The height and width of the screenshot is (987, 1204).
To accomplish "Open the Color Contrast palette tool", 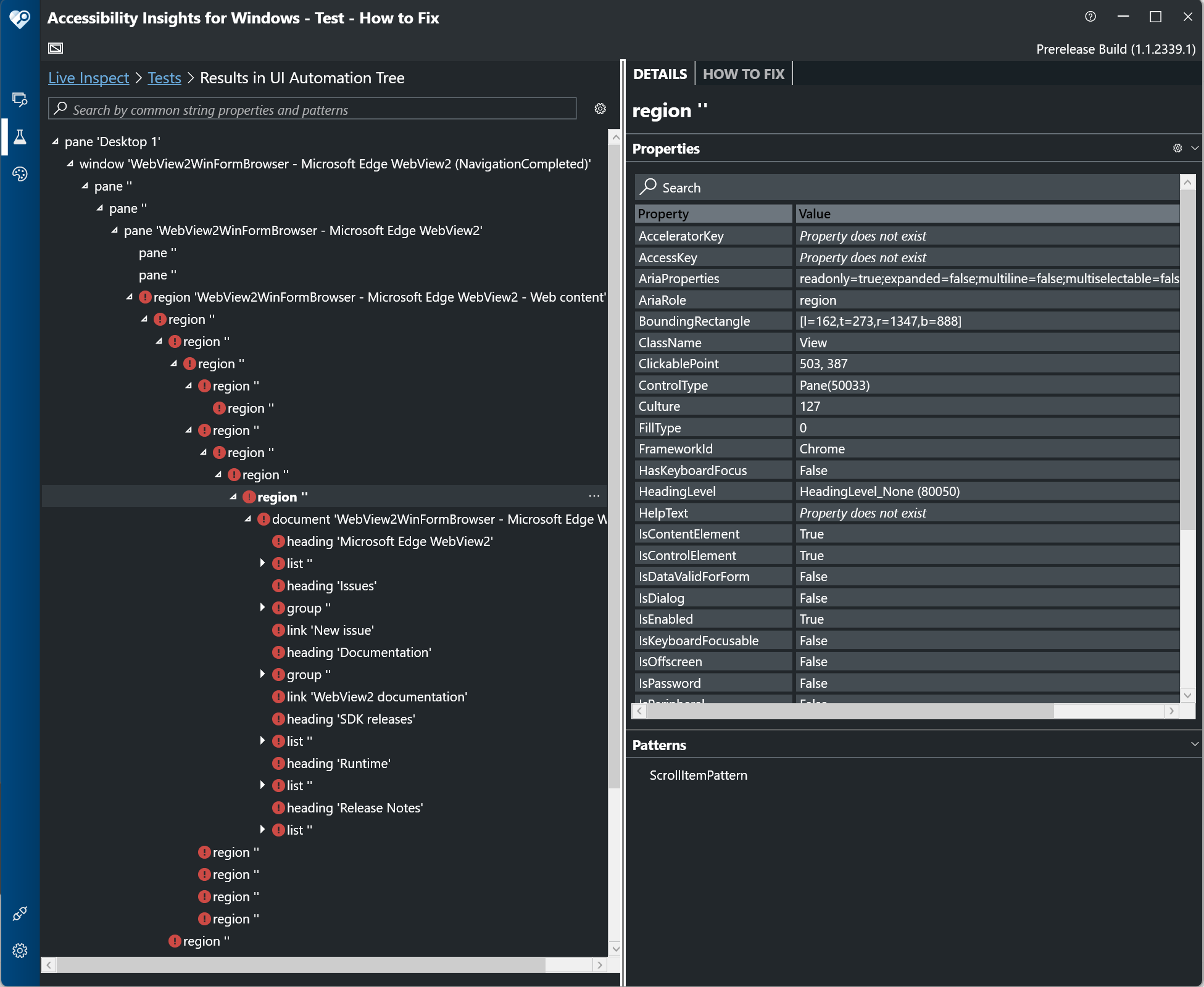I will (x=19, y=175).
